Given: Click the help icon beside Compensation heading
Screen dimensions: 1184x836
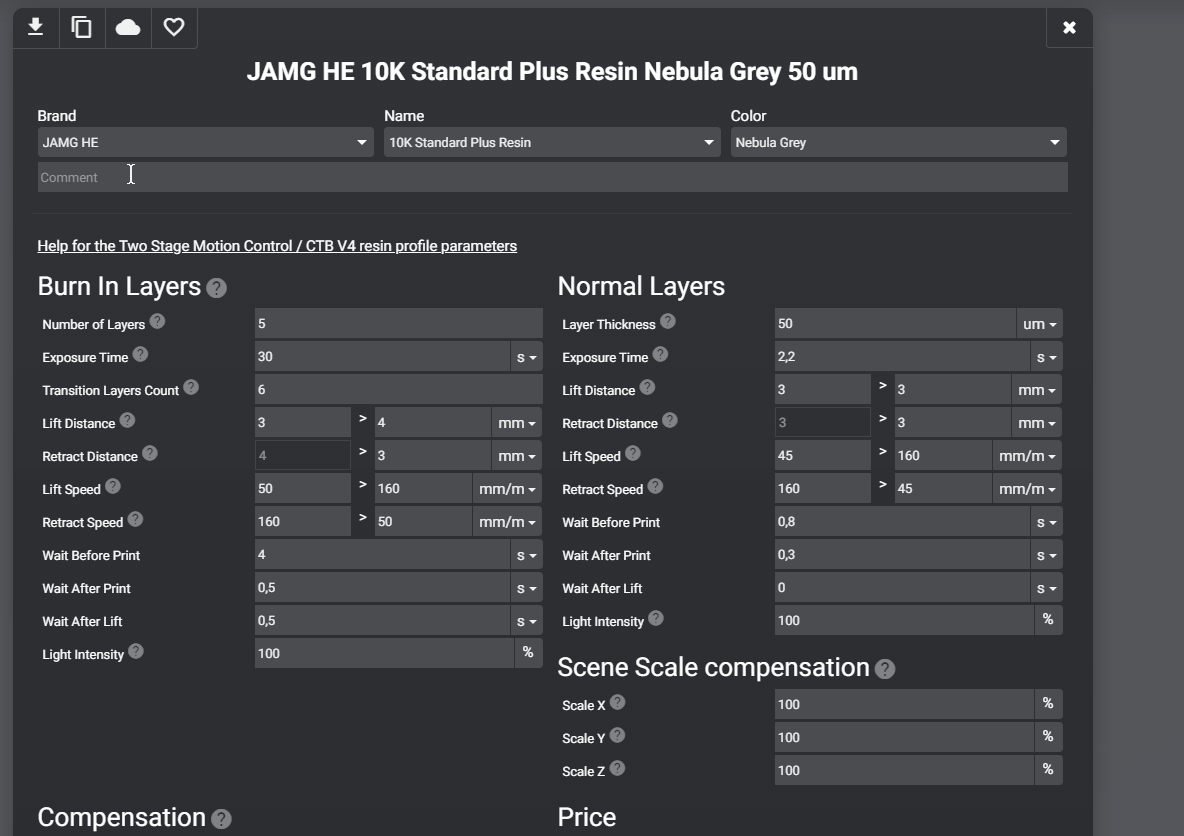Looking at the screenshot, I should click(222, 819).
